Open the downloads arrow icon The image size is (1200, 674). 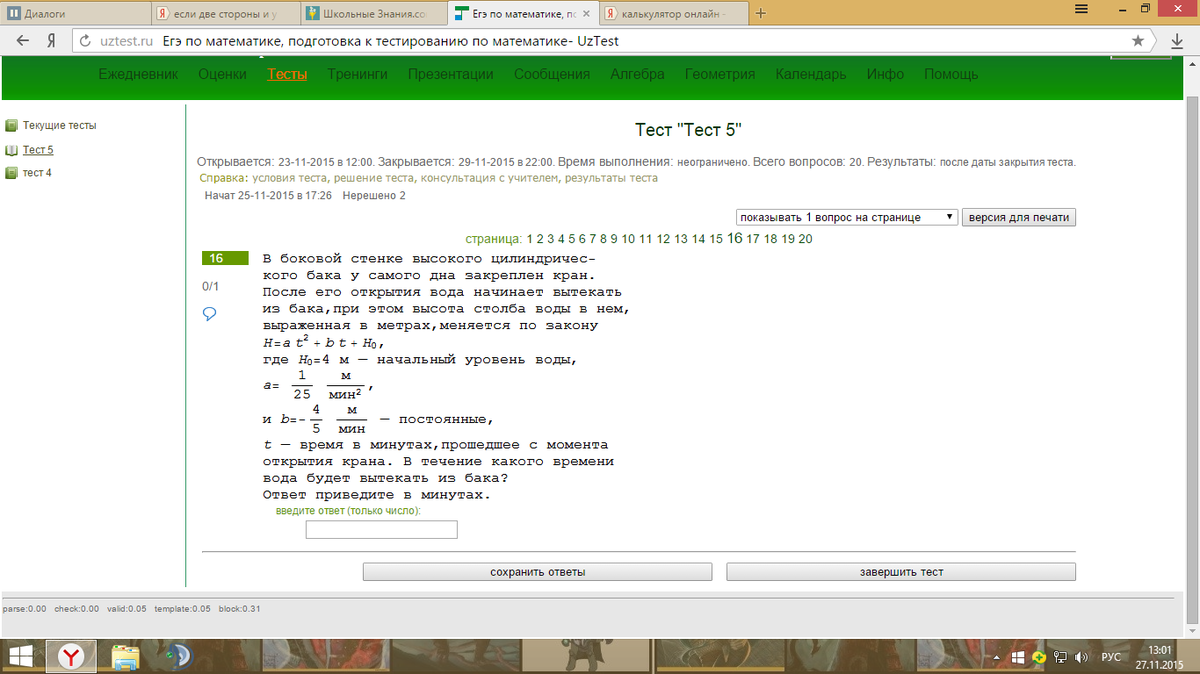click(1177, 41)
